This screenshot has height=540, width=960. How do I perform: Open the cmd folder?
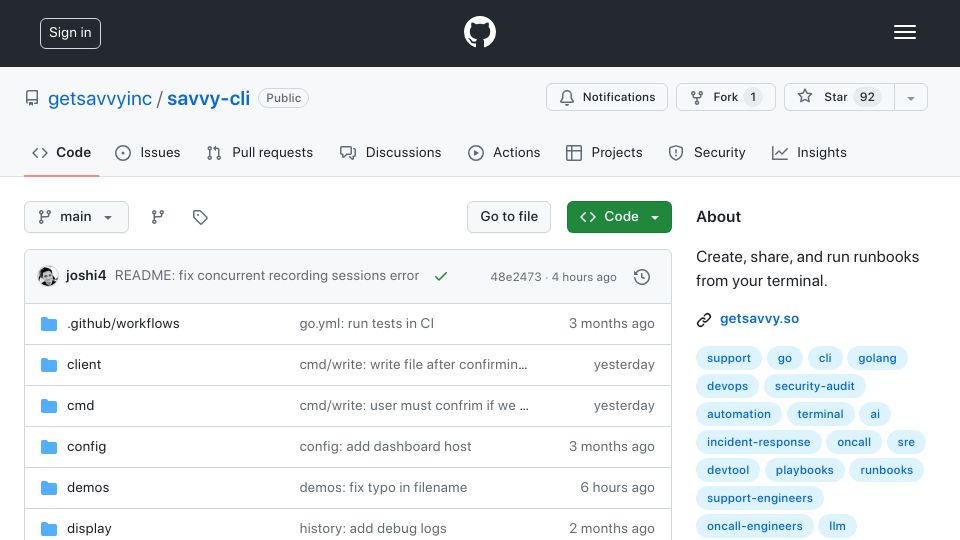click(x=80, y=405)
